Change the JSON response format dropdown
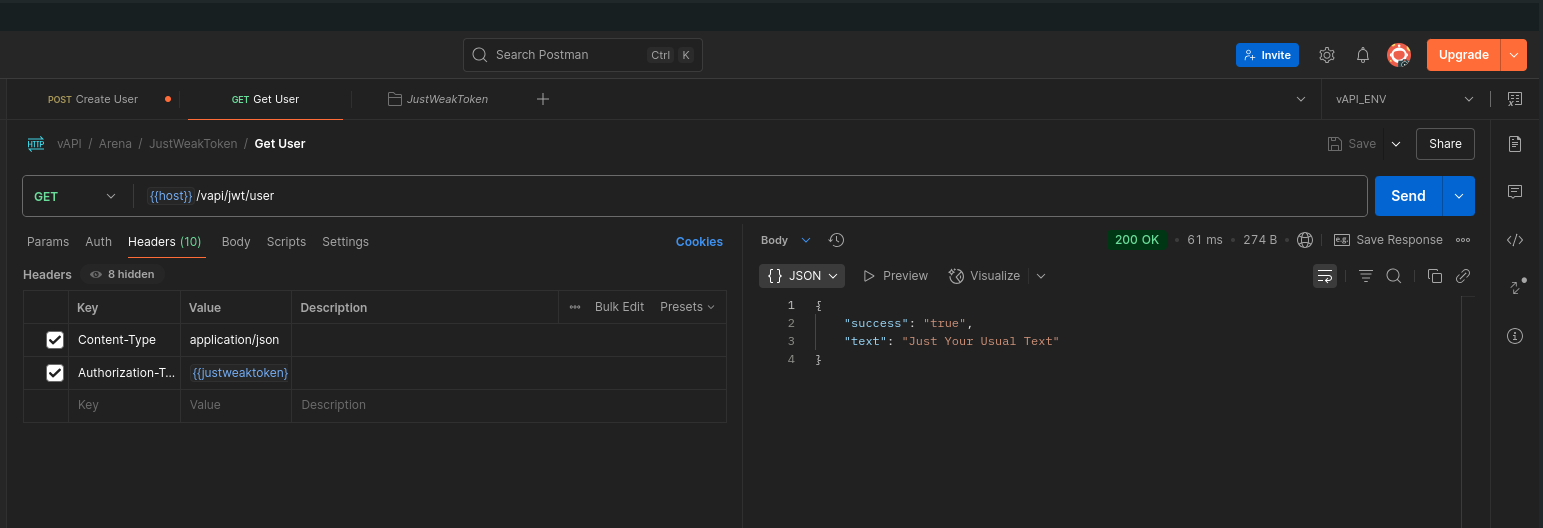Viewport: 1543px width, 528px height. coord(802,276)
